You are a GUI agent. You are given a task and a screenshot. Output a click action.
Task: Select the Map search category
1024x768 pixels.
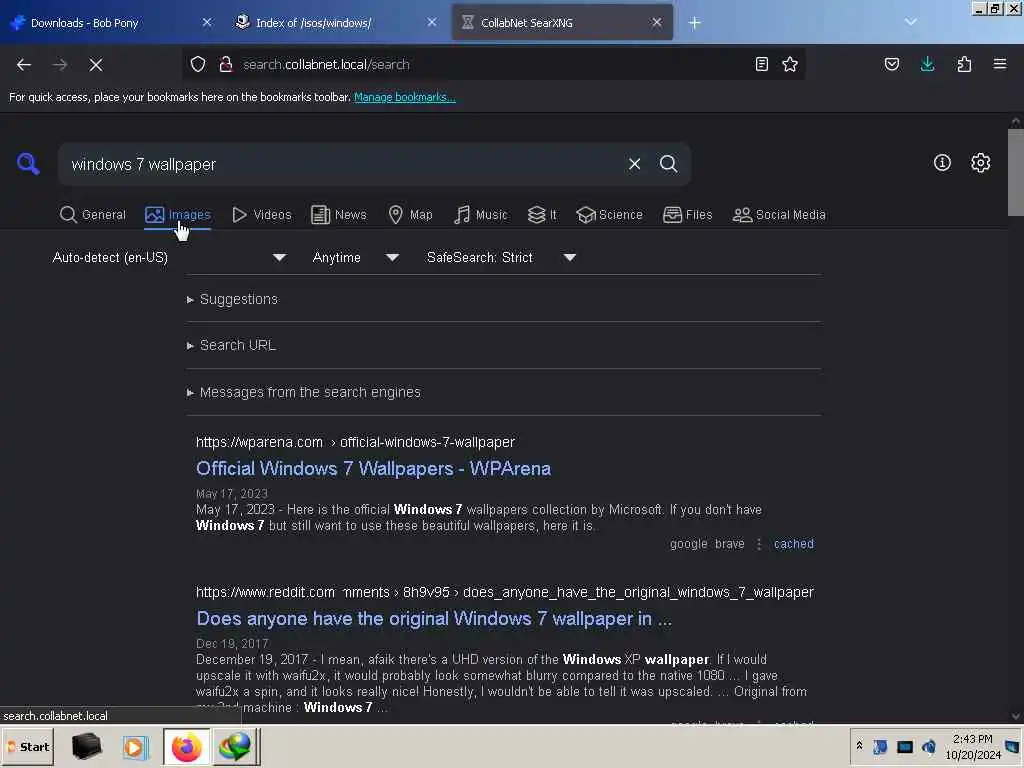click(x=410, y=215)
